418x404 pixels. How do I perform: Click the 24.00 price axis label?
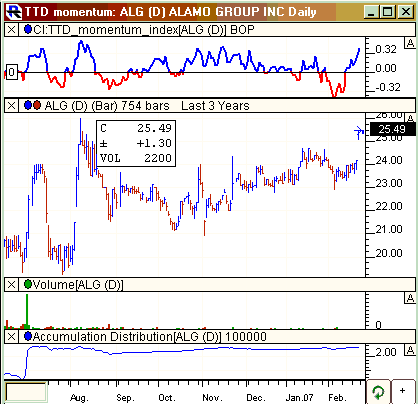point(389,160)
